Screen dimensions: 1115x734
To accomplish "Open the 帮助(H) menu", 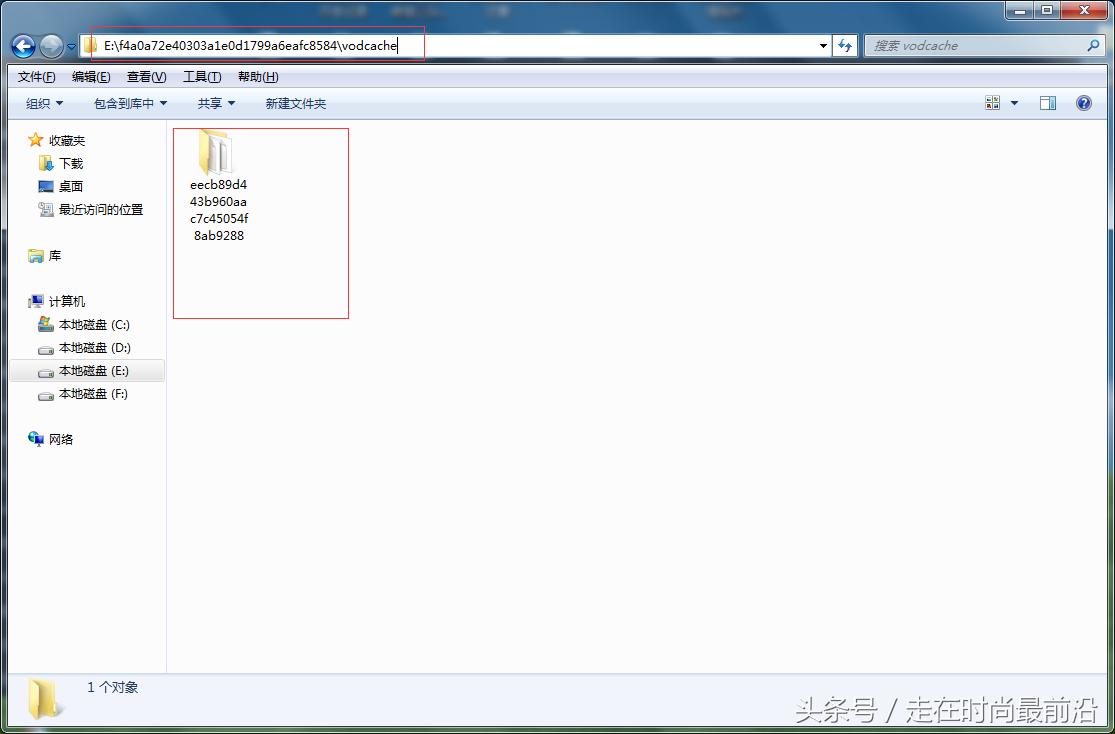I will tap(258, 77).
